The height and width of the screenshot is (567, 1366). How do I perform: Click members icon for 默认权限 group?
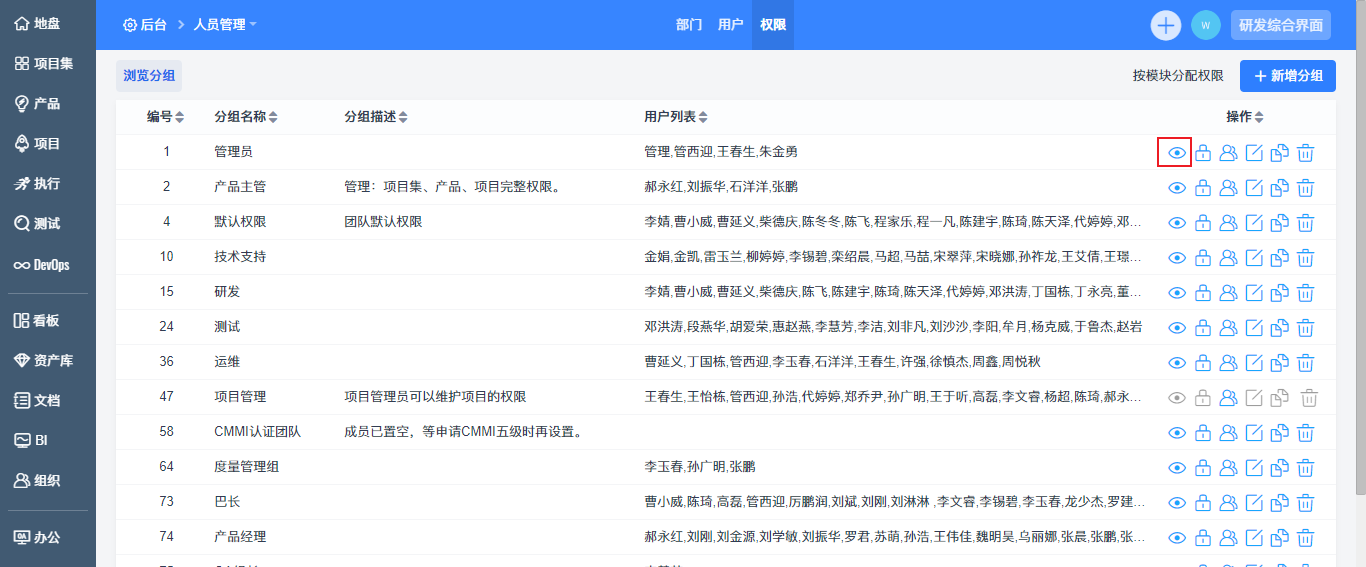click(1228, 223)
